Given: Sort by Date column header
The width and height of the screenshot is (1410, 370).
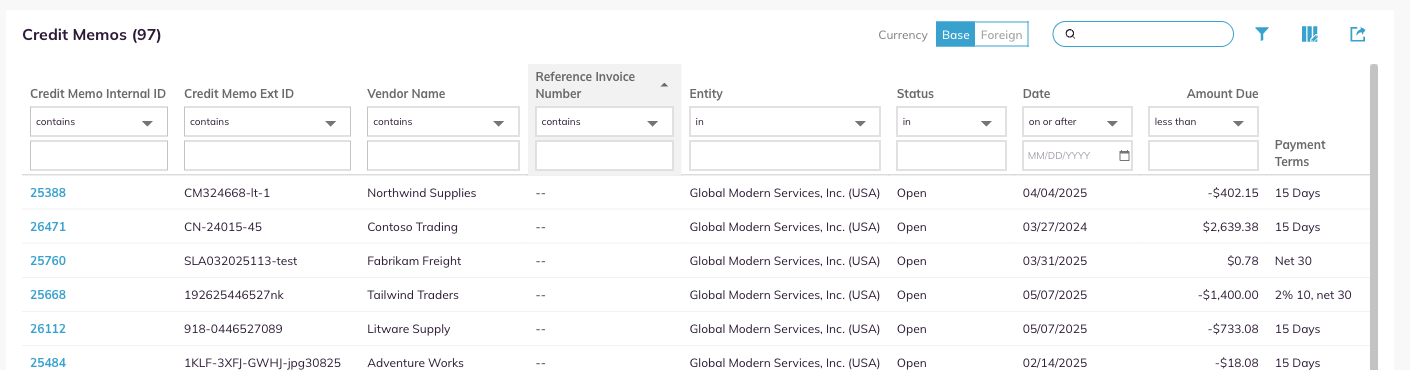Looking at the screenshot, I should point(1036,94).
